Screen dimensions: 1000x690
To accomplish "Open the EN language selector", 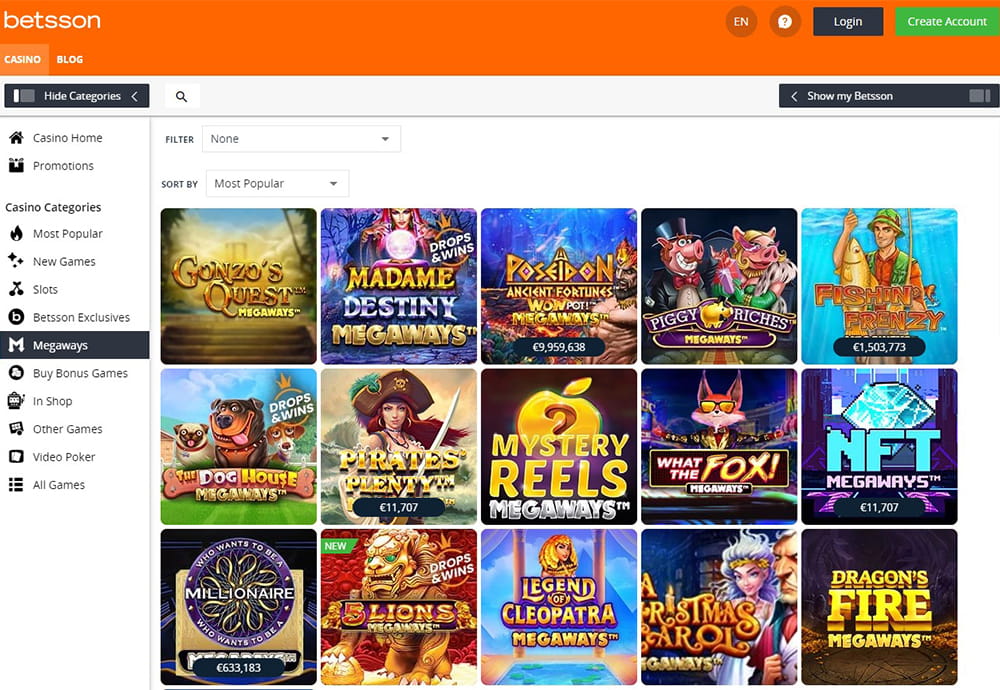I will [741, 22].
